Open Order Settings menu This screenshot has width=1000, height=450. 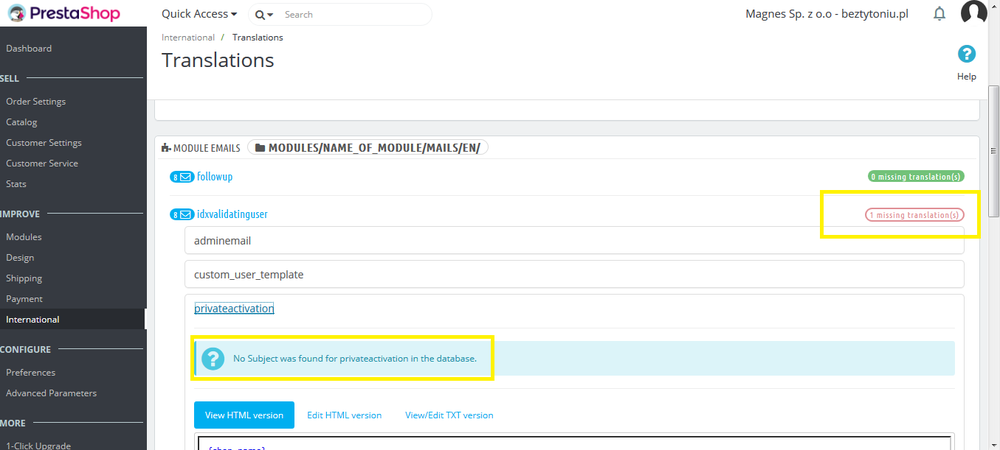pyautogui.click(x=36, y=101)
